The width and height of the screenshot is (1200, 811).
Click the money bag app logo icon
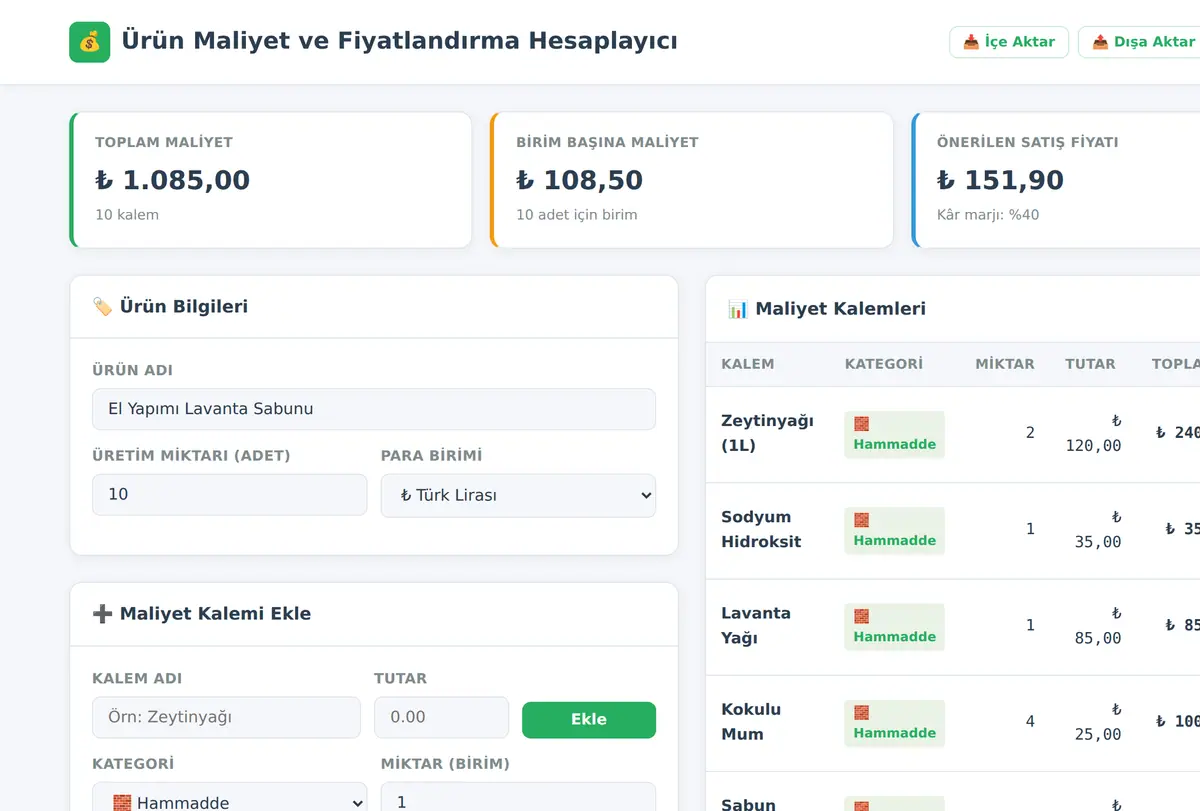point(89,42)
